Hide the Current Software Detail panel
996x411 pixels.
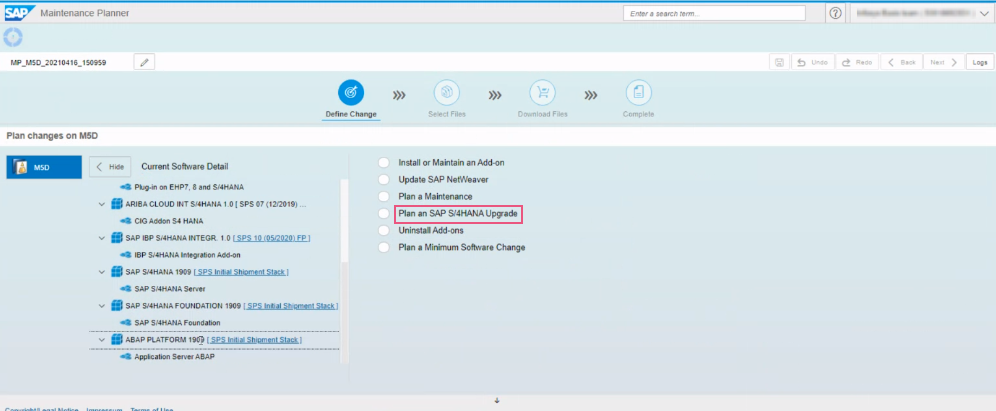click(110, 167)
